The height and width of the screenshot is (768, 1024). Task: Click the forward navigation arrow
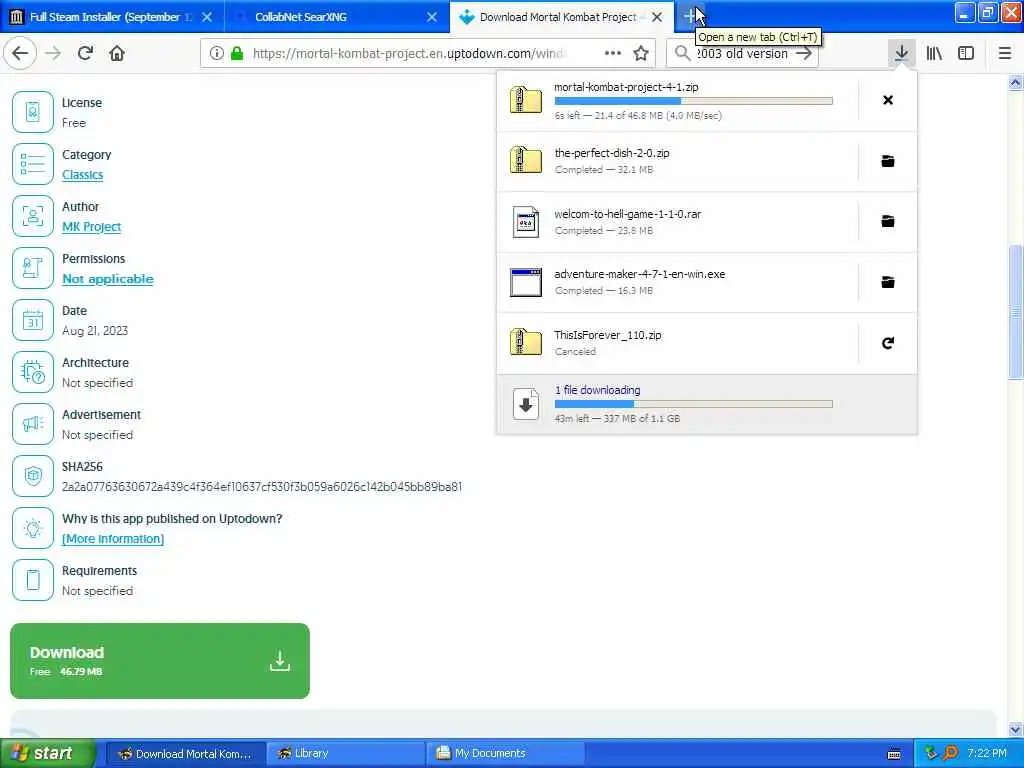click(x=53, y=54)
